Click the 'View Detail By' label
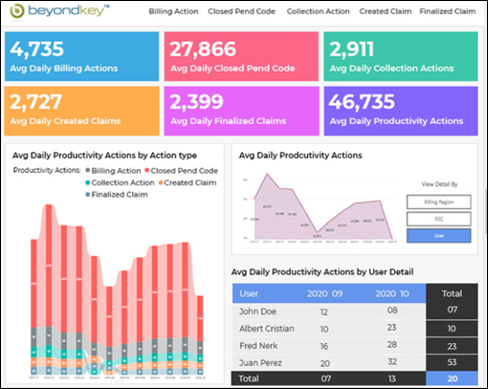The height and width of the screenshot is (389, 488). tap(439, 184)
